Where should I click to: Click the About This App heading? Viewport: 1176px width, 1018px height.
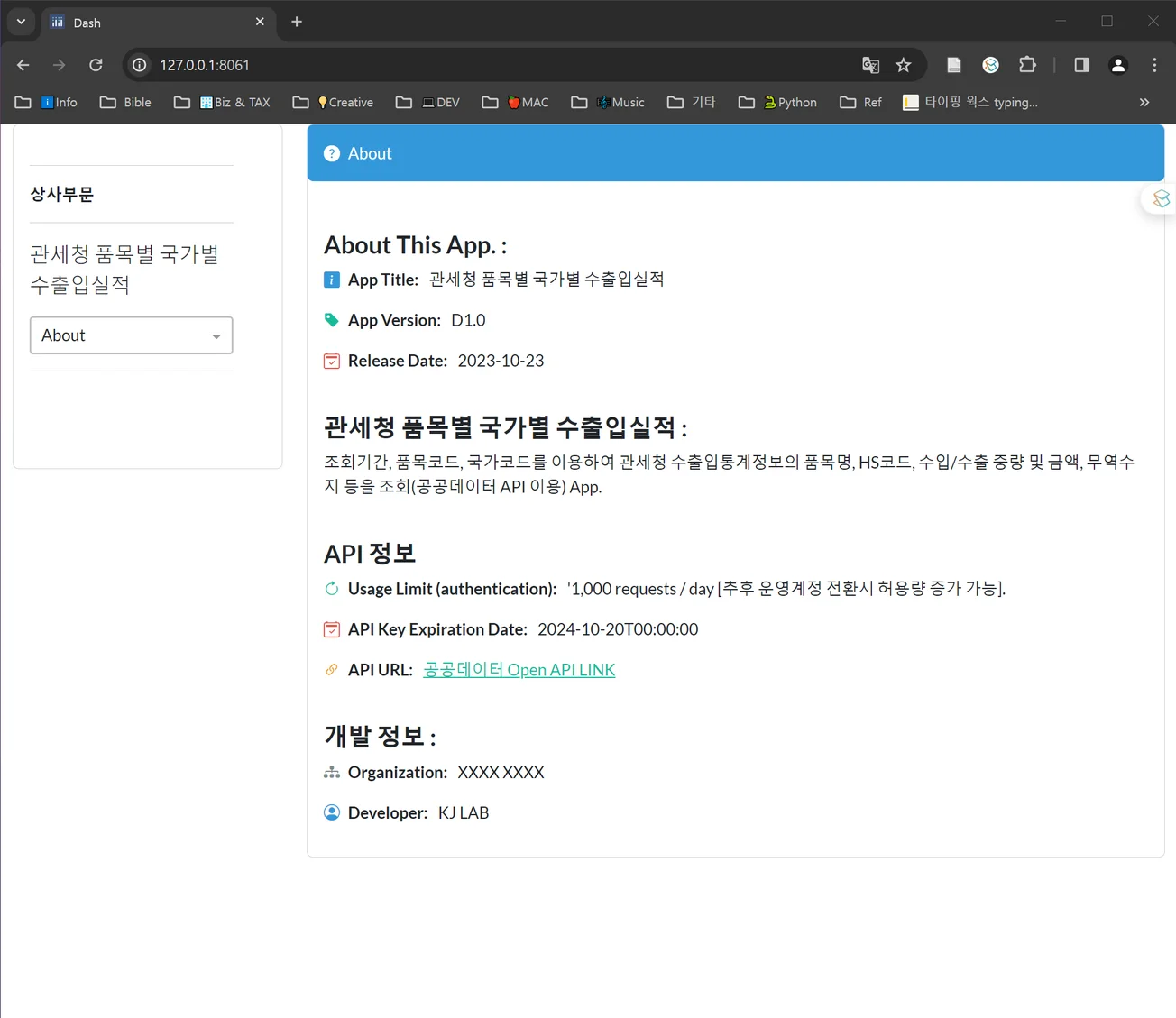(x=415, y=245)
